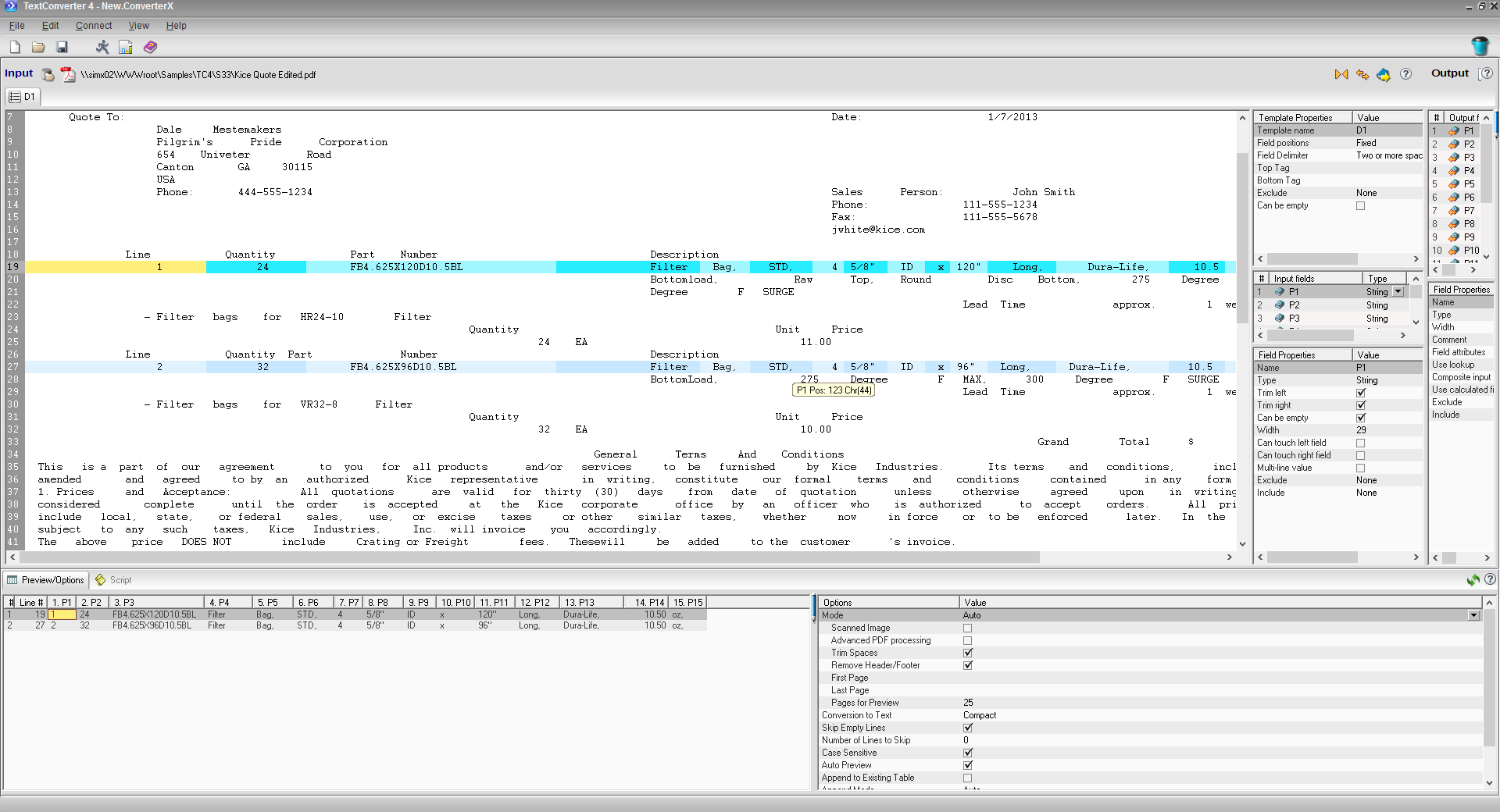
Task: Select the Preview/Options tab
Action: pos(45,580)
